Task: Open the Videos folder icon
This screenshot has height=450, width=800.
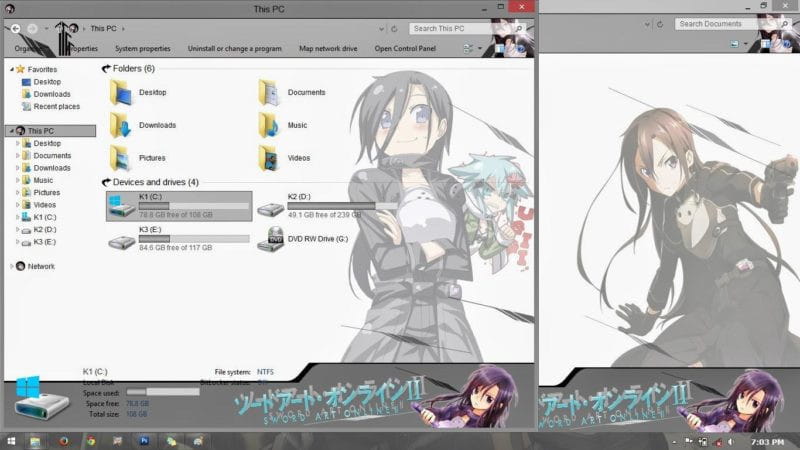Action: [x=269, y=158]
